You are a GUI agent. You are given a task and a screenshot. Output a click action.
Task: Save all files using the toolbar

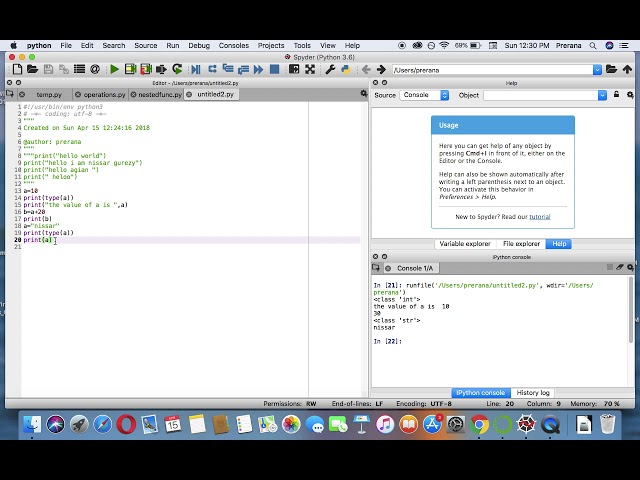point(64,69)
